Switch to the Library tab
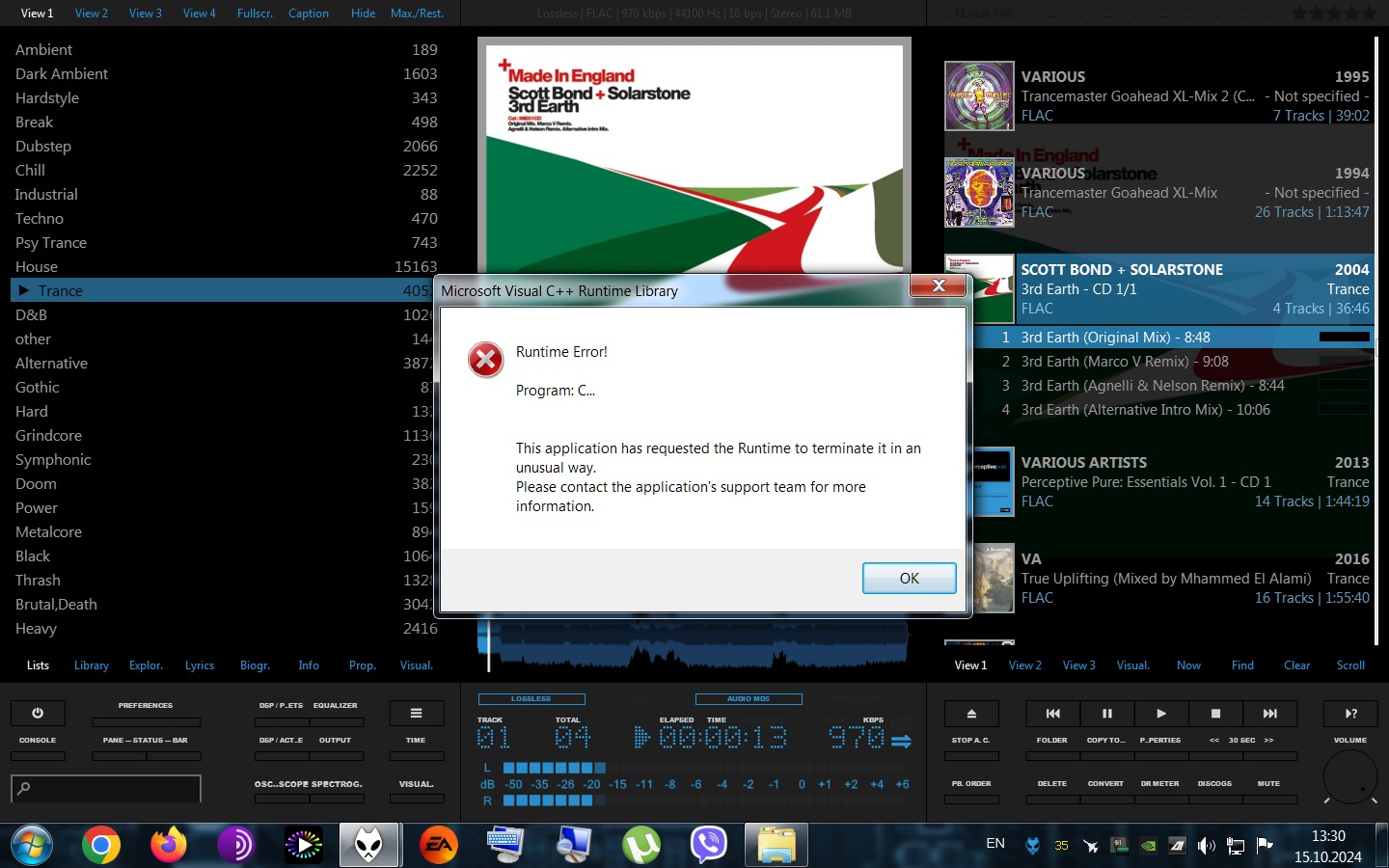Viewport: 1389px width, 868px height. tap(92, 665)
